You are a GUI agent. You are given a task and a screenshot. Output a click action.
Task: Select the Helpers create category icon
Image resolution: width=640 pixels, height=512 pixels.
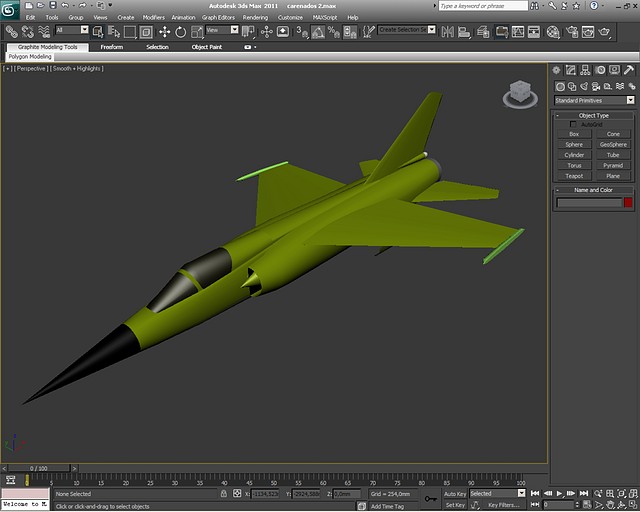pos(608,87)
